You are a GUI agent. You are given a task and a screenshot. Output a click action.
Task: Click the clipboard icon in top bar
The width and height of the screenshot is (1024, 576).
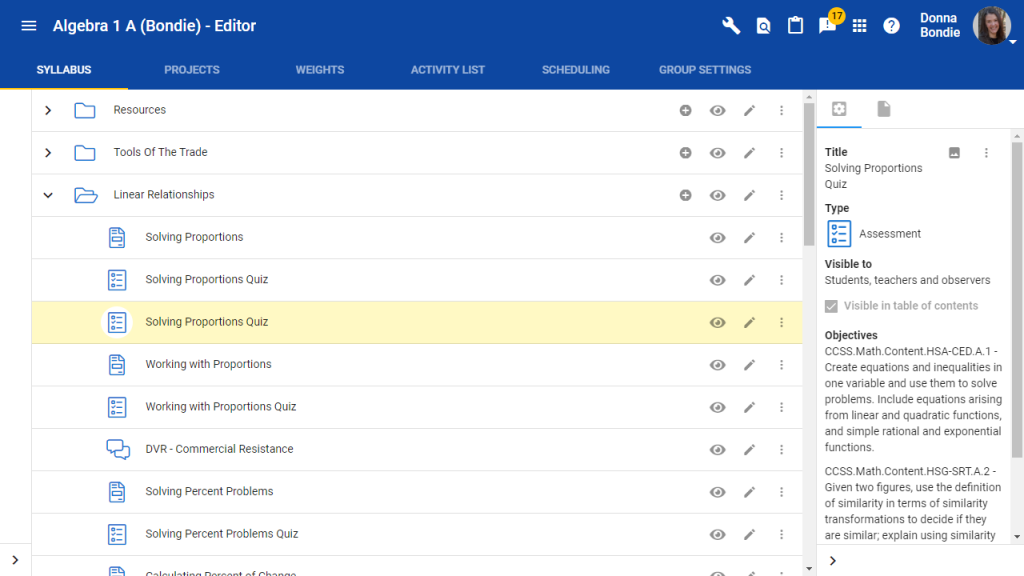pos(795,26)
